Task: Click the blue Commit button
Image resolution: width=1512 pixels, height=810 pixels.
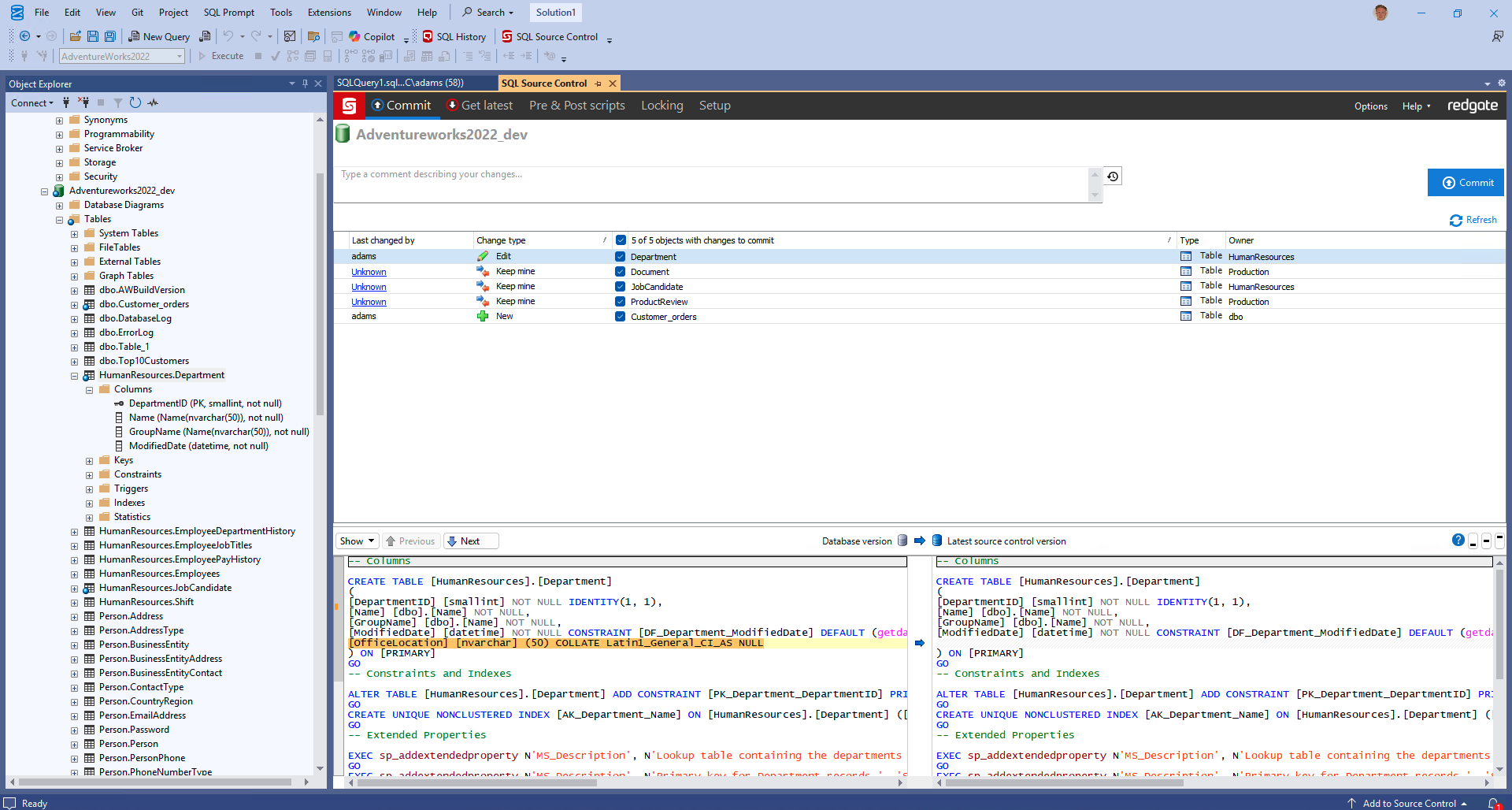Action: click(x=1466, y=183)
